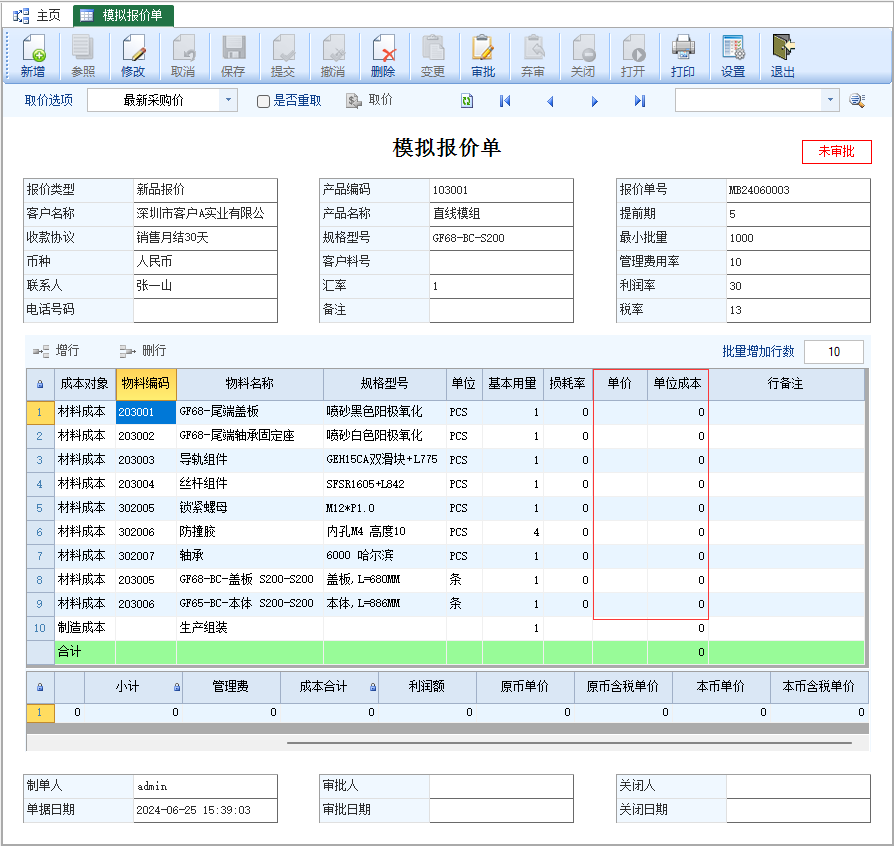Screen dimensions: 894x846
Task: Click the horizontal scrollbar below summary grid
Action: 569,743
